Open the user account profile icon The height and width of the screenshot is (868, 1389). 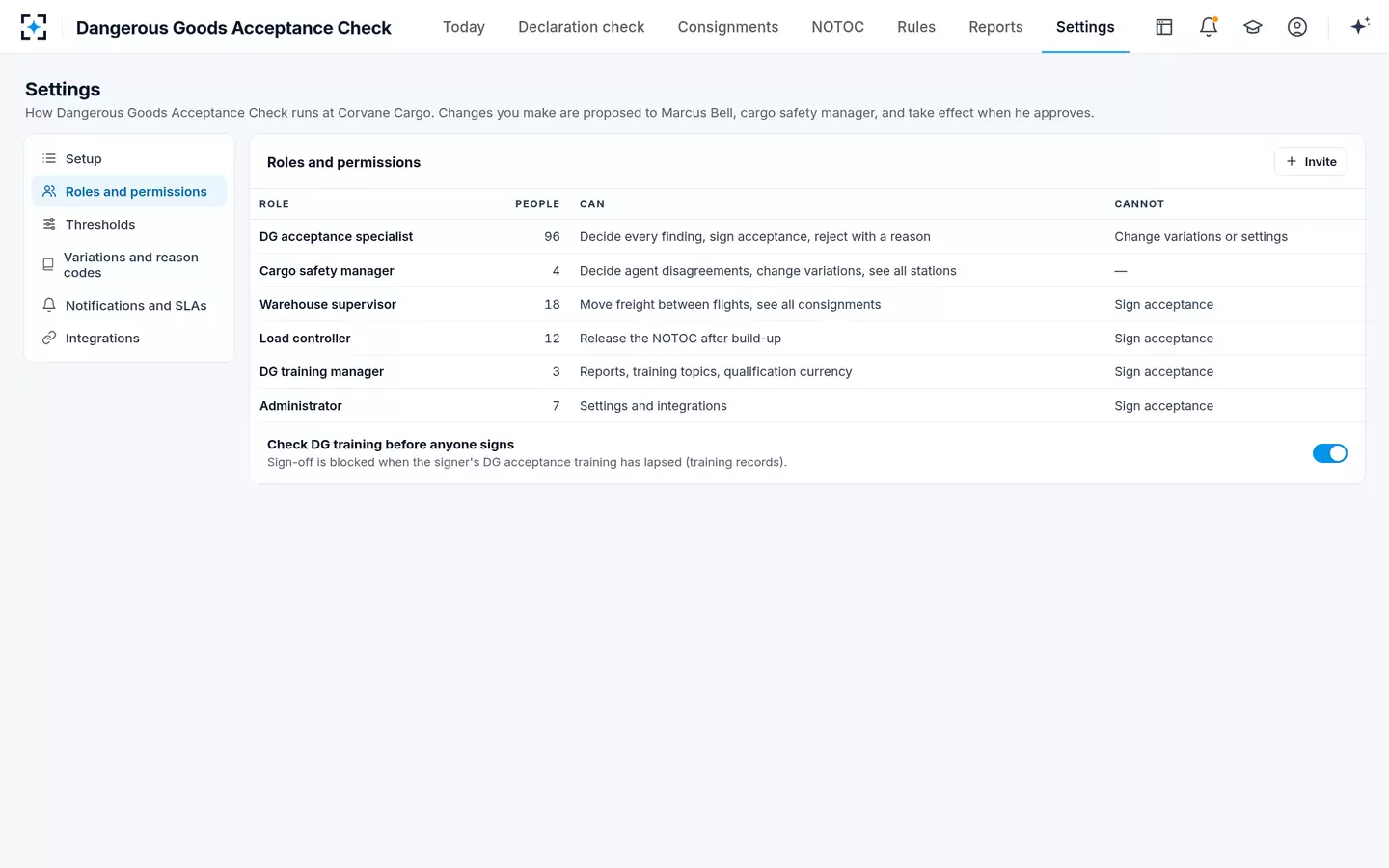click(x=1297, y=27)
